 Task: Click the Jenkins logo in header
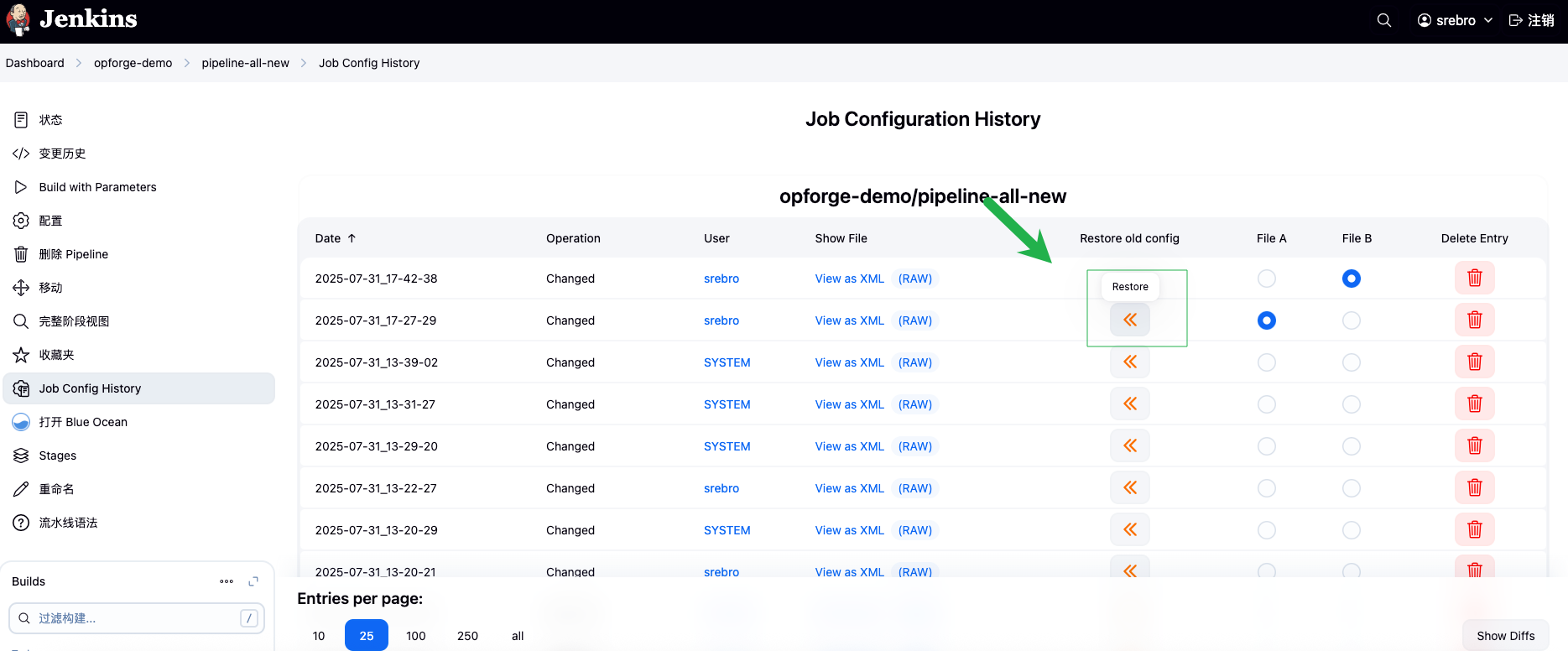pos(72,19)
